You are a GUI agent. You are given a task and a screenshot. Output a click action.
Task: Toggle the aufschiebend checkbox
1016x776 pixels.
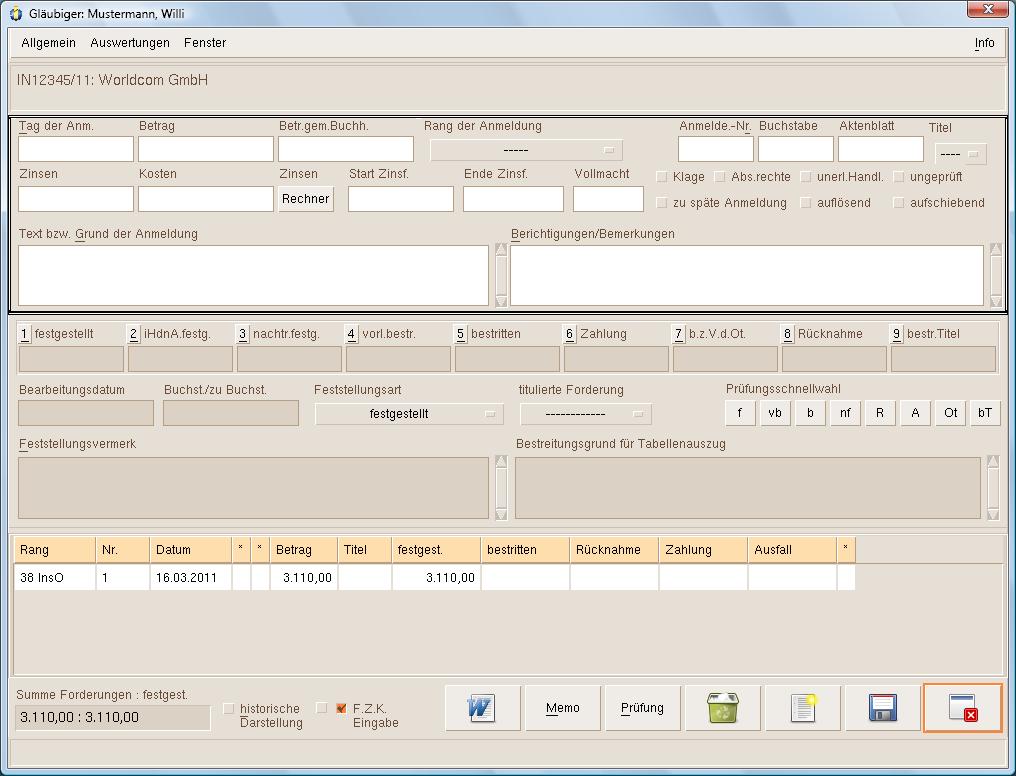[898, 203]
